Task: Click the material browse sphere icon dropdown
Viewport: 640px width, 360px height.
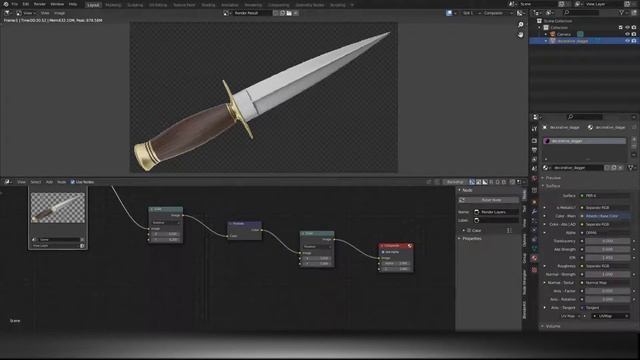Action: (546, 168)
